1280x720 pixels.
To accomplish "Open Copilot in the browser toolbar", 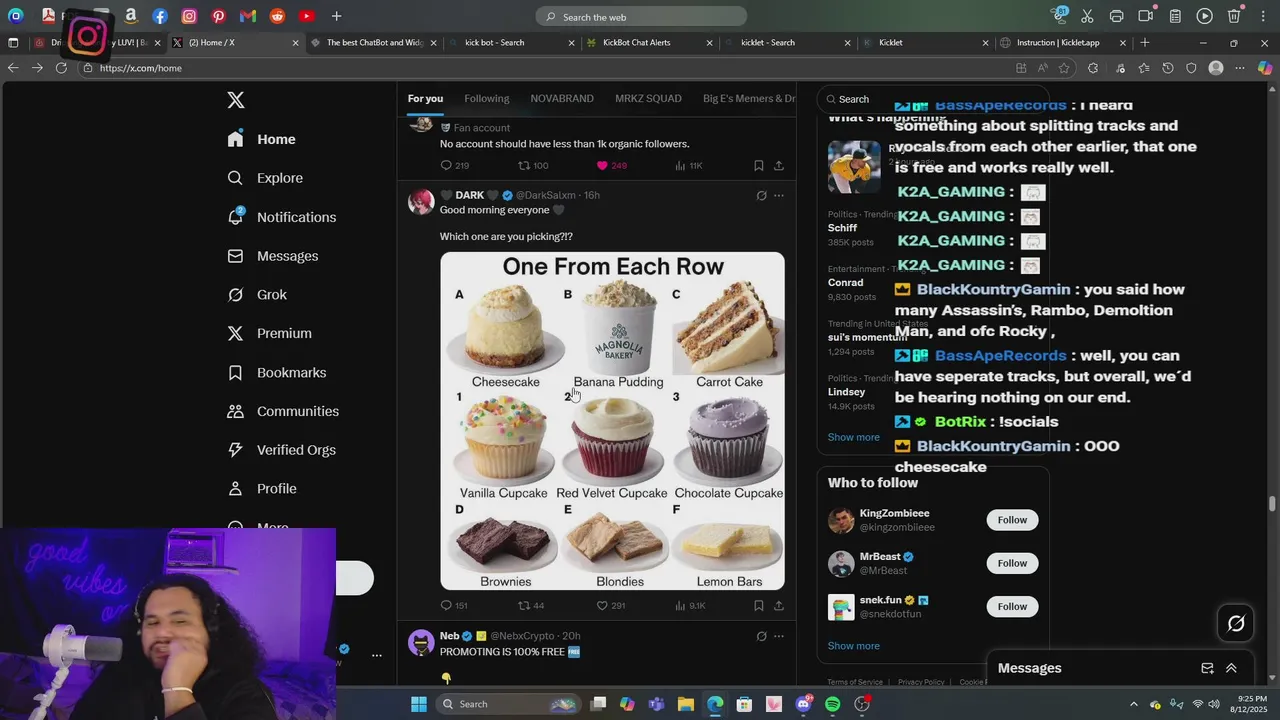I will tap(1265, 68).
